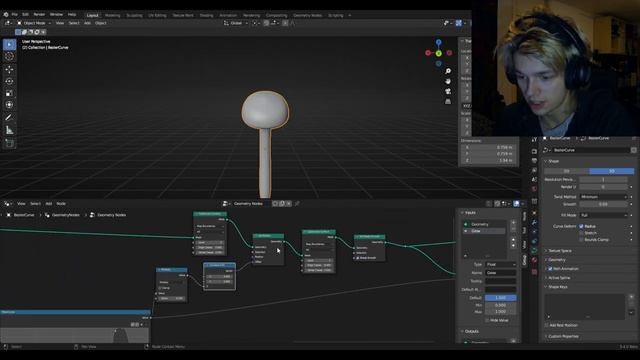Open the Fill Mode dropdown

[603, 215]
